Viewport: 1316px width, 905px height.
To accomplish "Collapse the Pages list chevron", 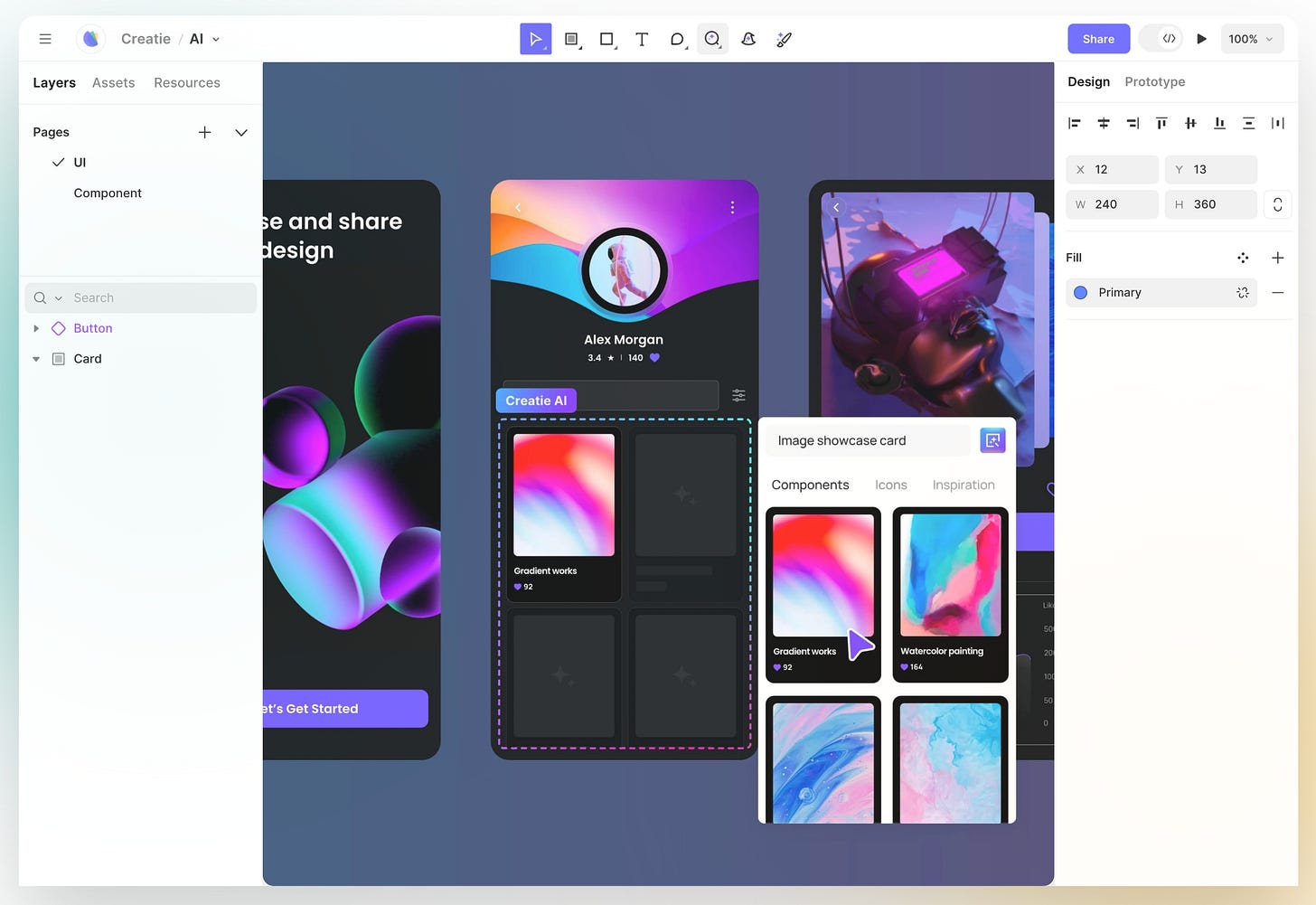I will (x=241, y=132).
